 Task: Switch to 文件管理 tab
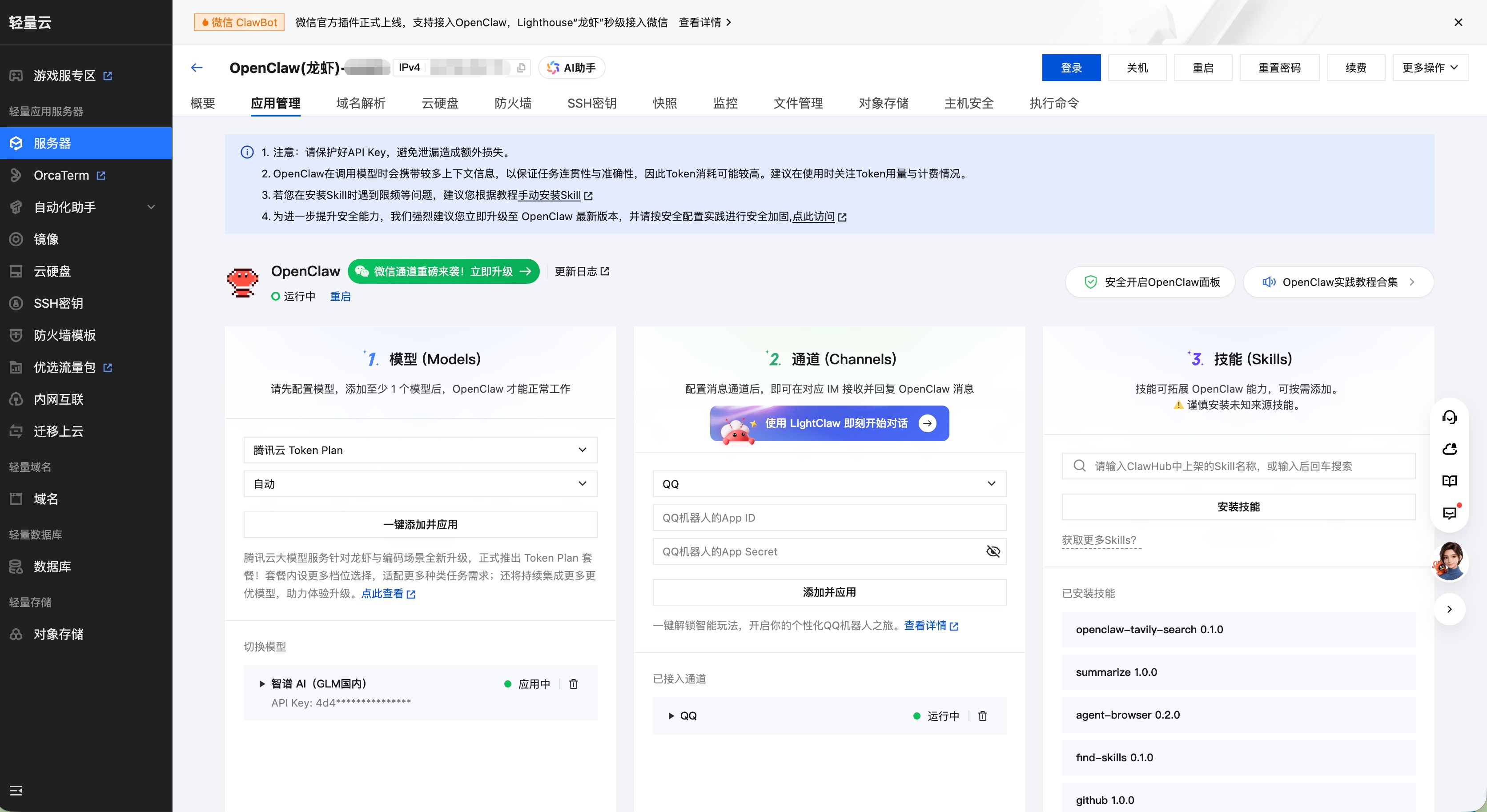tap(798, 103)
